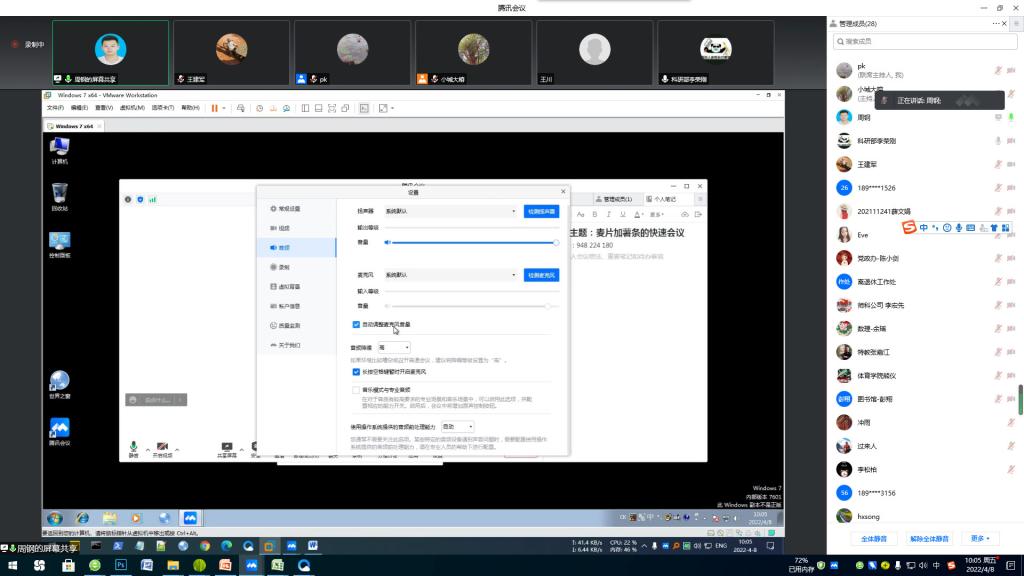Enable the music mode and professional audio checkbox
The image size is (1024, 576).
(x=356, y=390)
